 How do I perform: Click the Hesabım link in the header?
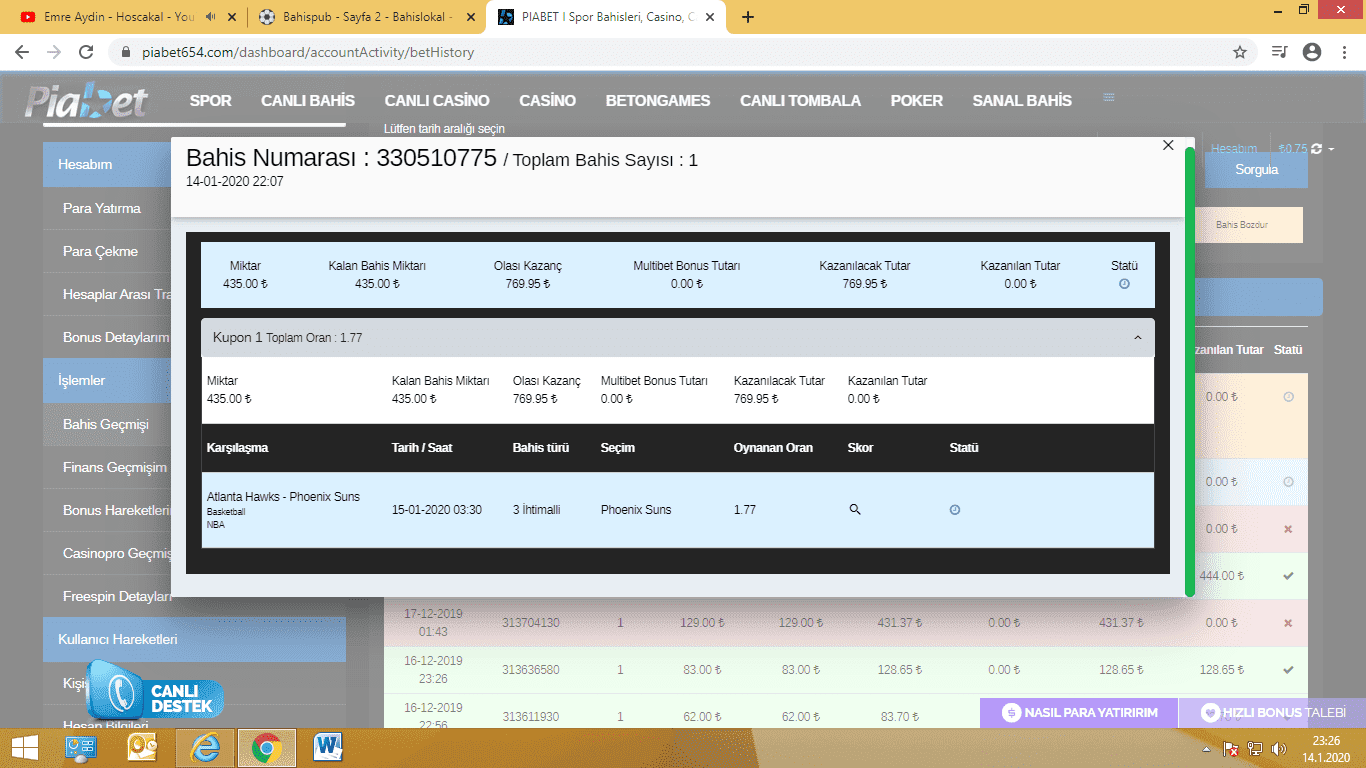pos(1233,149)
